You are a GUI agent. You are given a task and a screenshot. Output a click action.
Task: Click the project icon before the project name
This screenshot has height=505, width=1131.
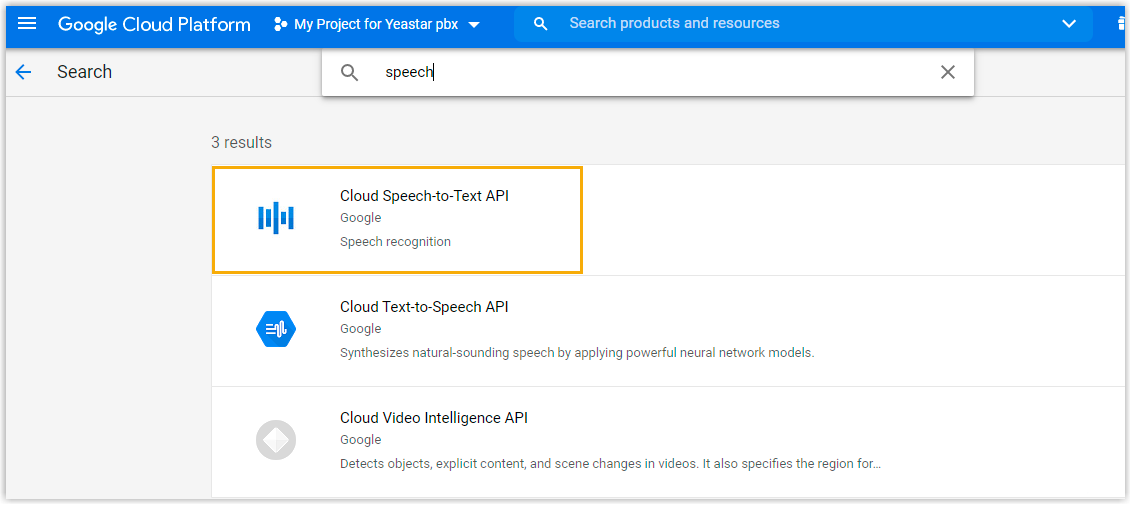[x=281, y=24]
